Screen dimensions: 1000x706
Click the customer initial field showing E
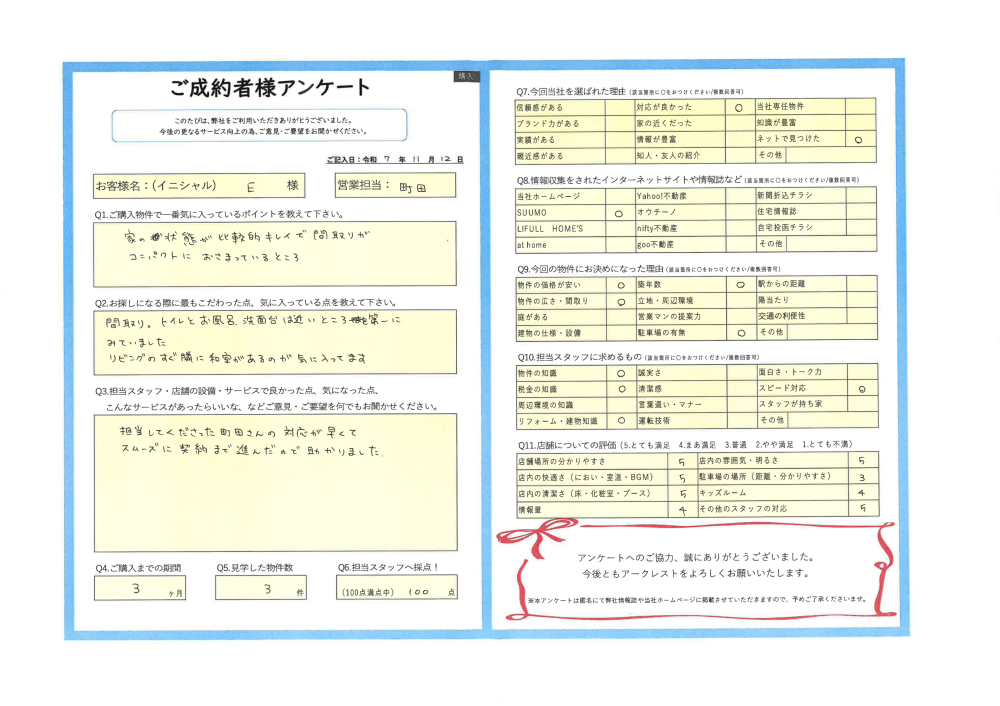tap(248, 186)
